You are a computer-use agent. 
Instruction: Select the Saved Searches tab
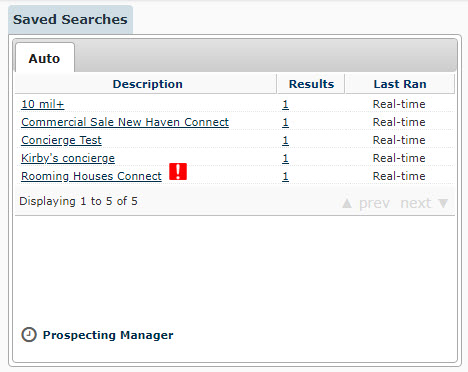[70, 19]
